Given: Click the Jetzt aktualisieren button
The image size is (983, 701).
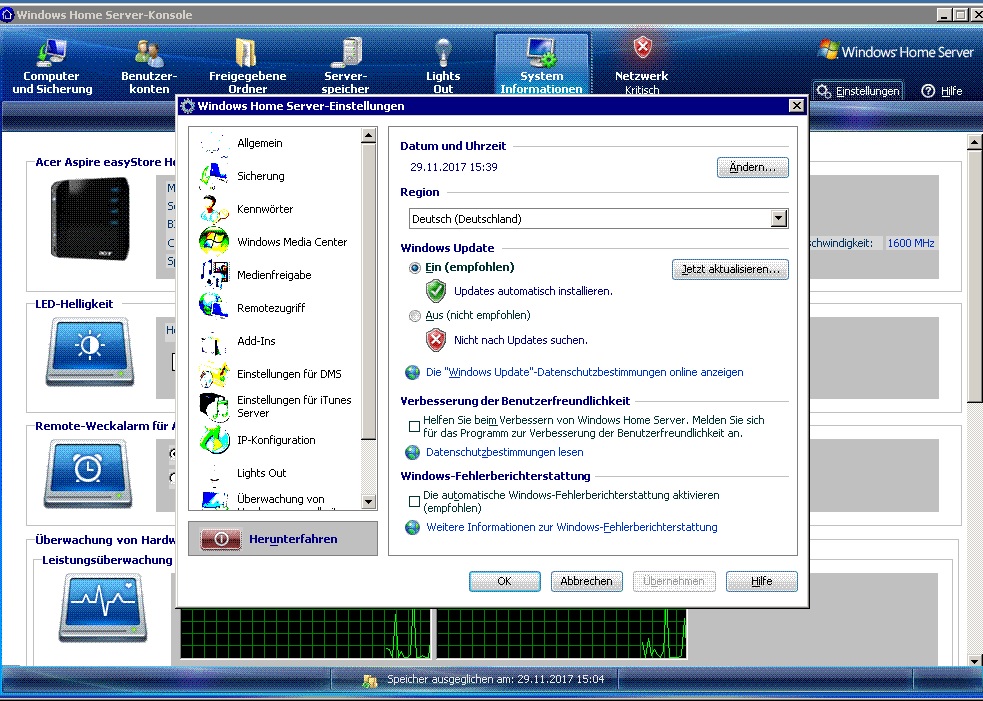Looking at the screenshot, I should pyautogui.click(x=730, y=270).
